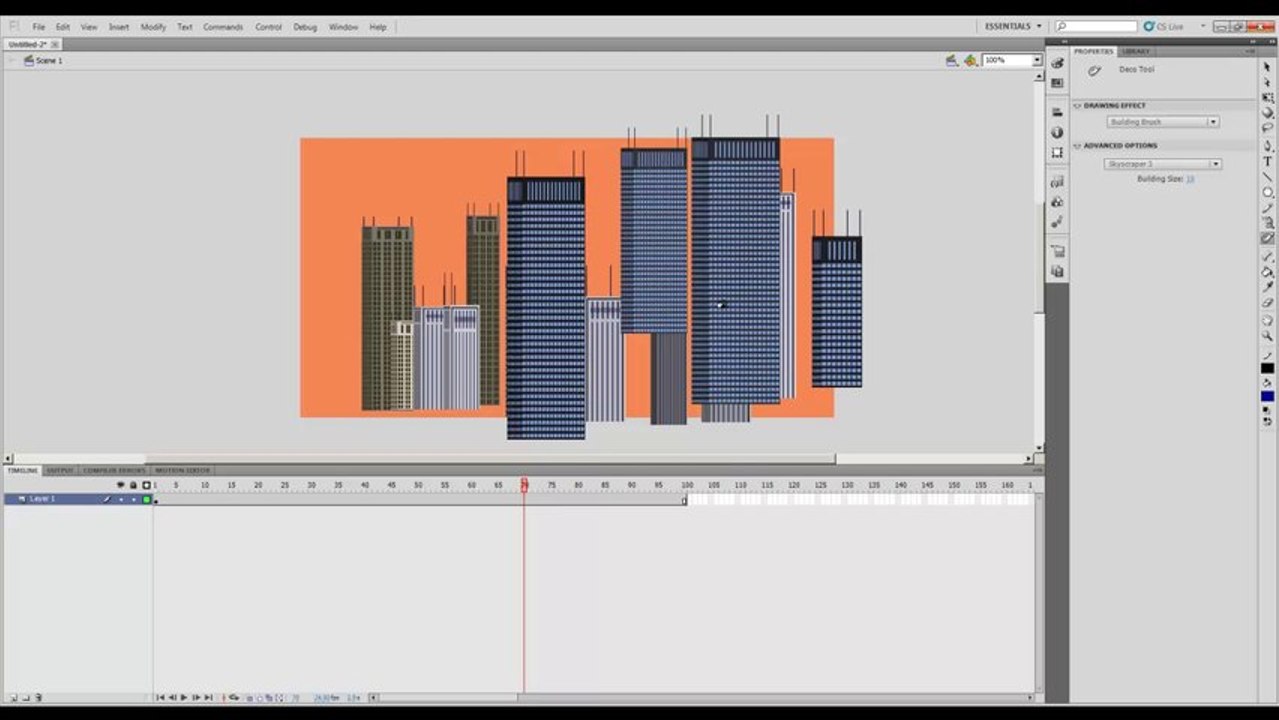Viewport: 1279px width, 720px height.
Task: Collapse the Drawing Effect section
Action: point(1078,105)
